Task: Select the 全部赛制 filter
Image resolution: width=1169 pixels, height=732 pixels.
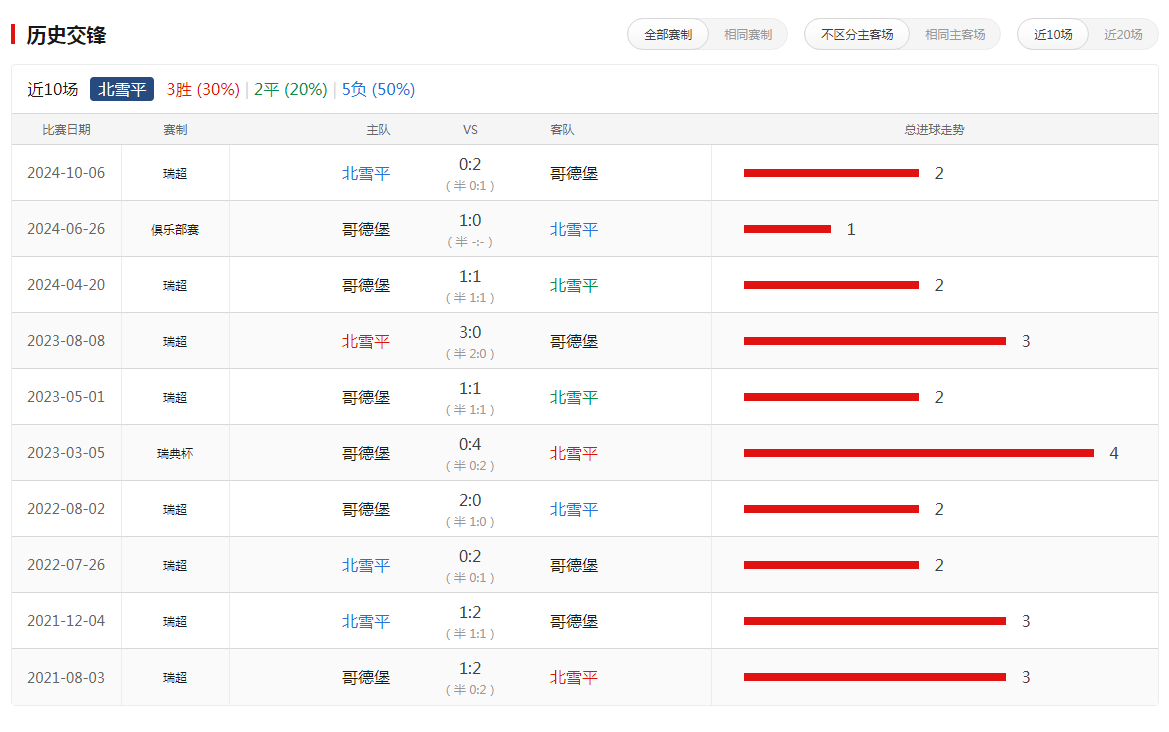Action: coord(668,35)
